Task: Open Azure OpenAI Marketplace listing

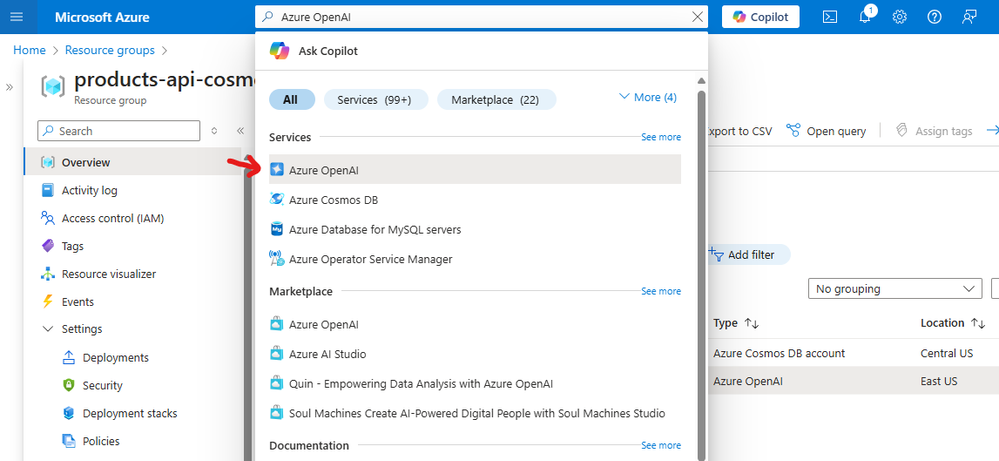Action: pos(475,324)
